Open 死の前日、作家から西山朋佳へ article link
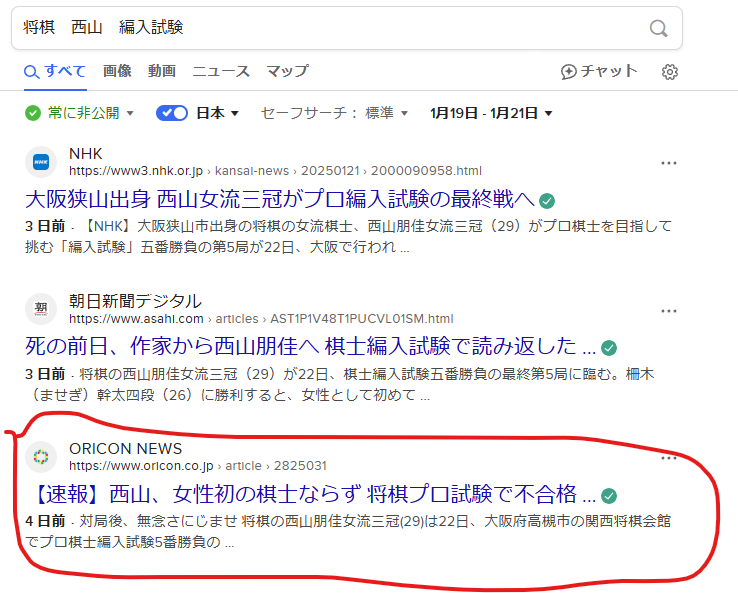The height and width of the screenshot is (593, 738). [311, 346]
